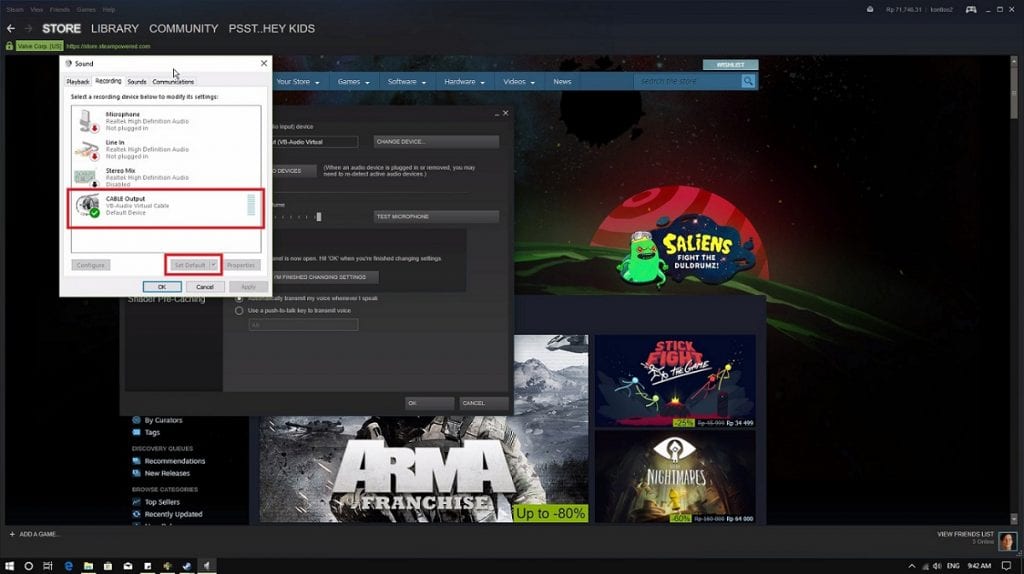Open the LIBRARY section in Steam
Image resolution: width=1024 pixels, height=574 pixels.
tap(115, 29)
